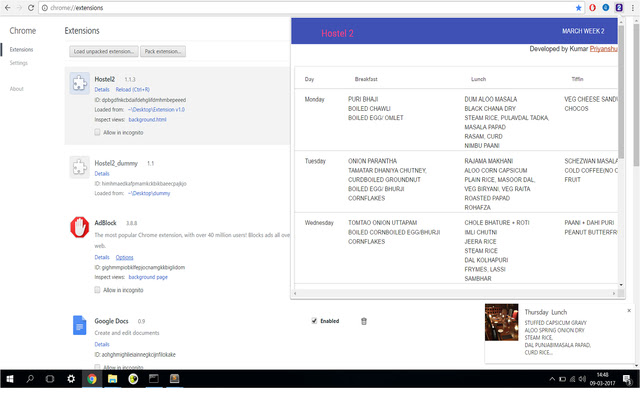This screenshot has height=400, width=640.
Task: Open Details link for Google Docs
Action: [x=102, y=344]
